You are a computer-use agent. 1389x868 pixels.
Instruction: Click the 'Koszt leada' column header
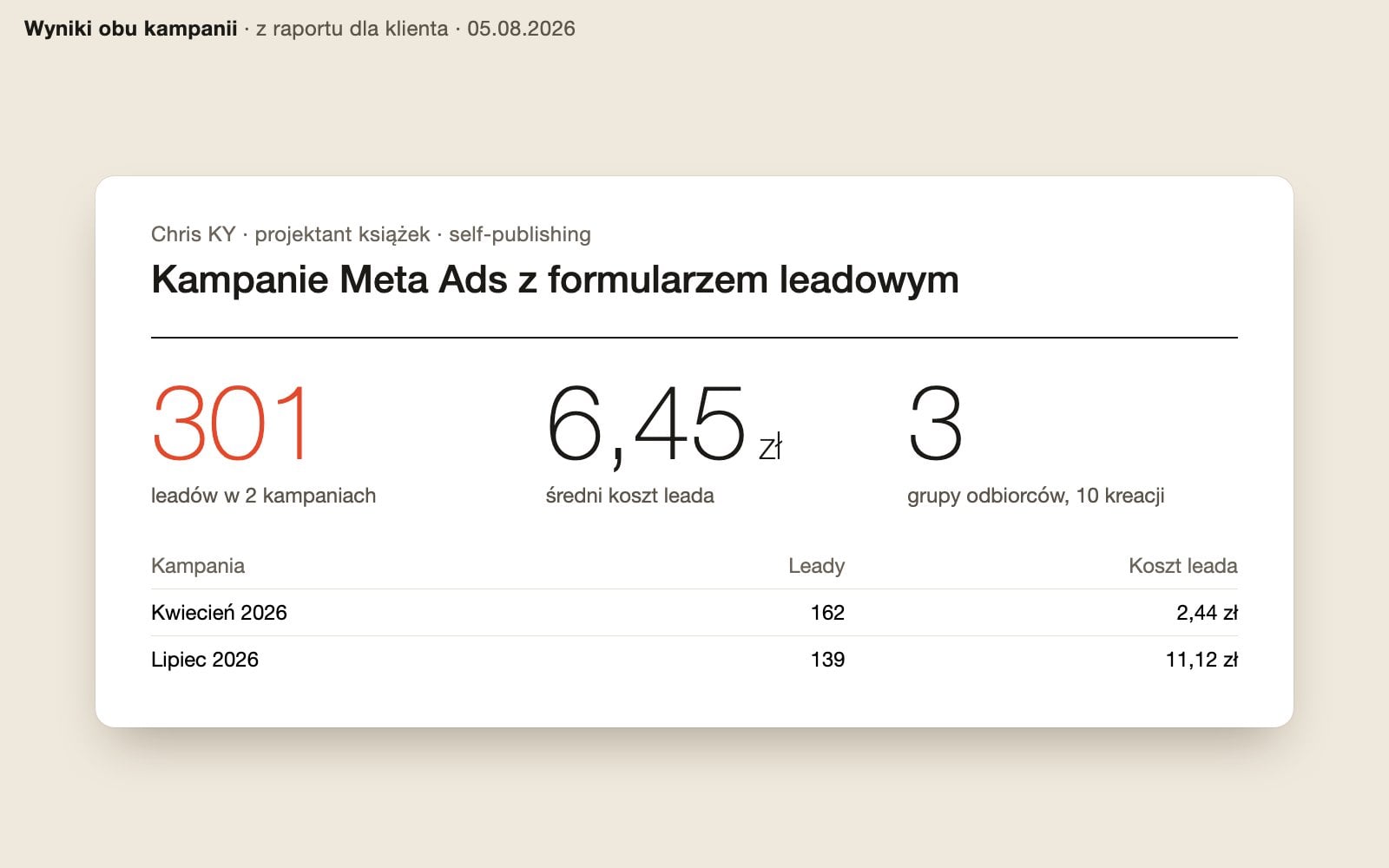tap(1183, 566)
